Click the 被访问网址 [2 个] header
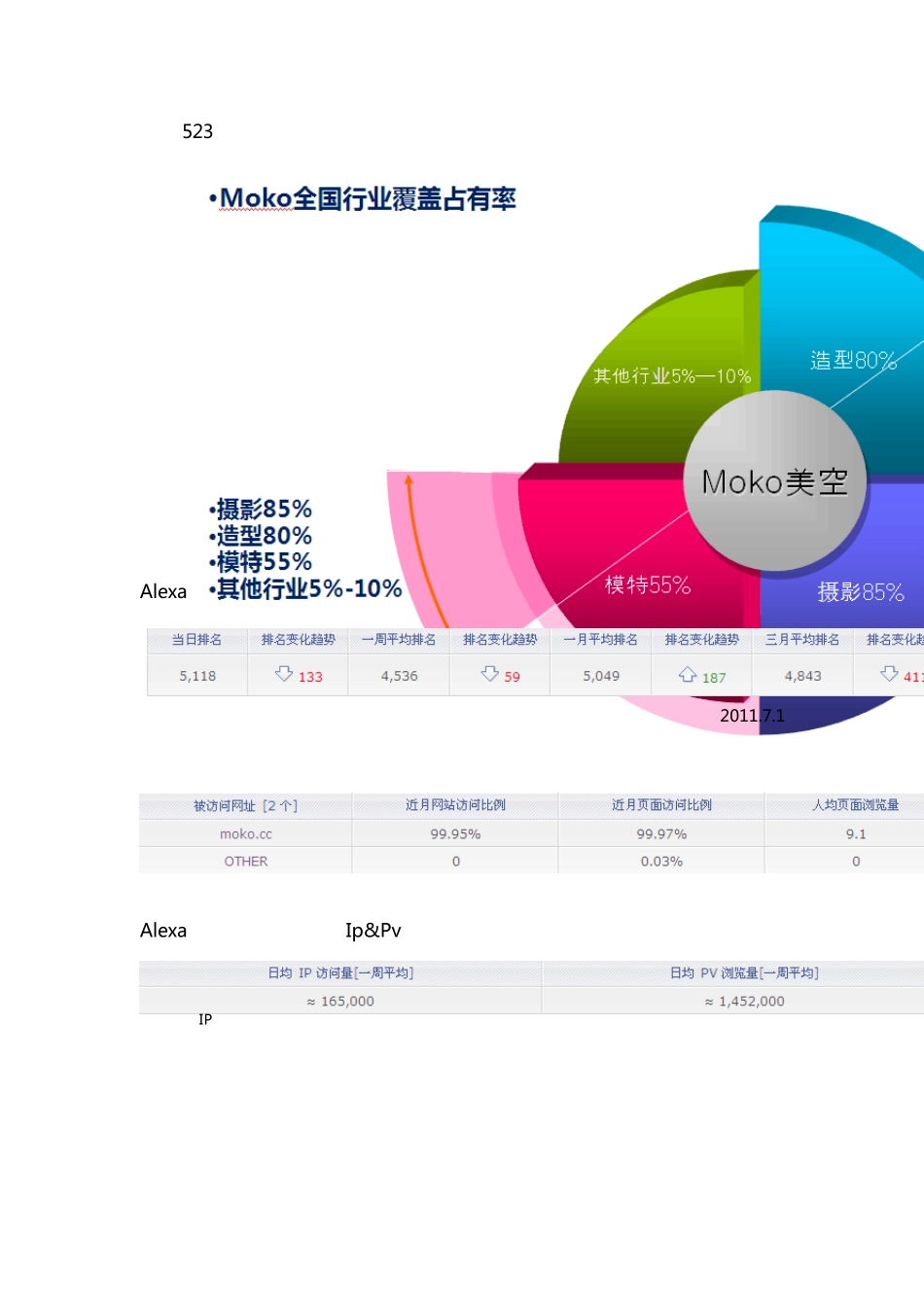The height and width of the screenshot is (1307, 924). (245, 805)
